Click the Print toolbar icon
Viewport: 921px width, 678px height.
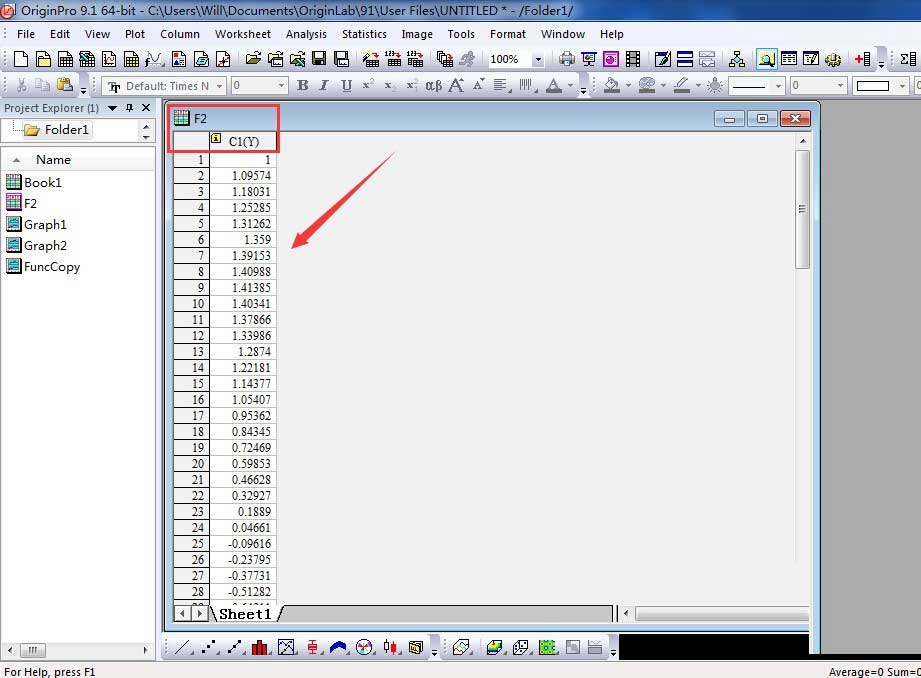point(567,59)
